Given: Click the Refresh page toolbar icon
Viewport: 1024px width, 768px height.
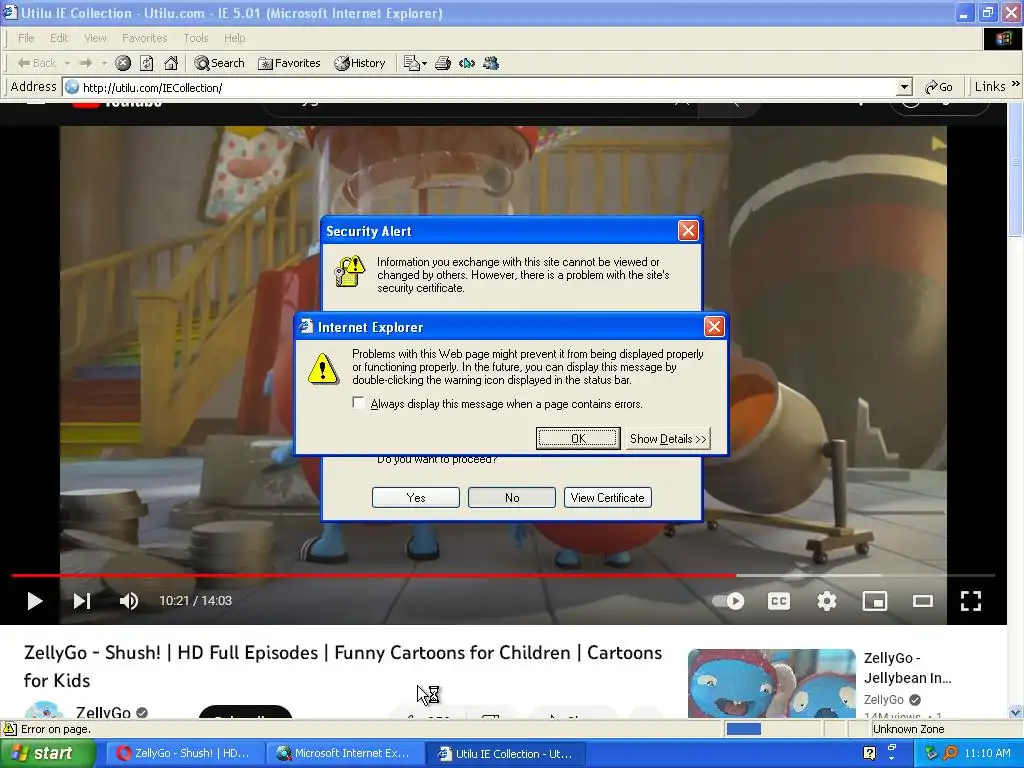Looking at the screenshot, I should [x=147, y=63].
